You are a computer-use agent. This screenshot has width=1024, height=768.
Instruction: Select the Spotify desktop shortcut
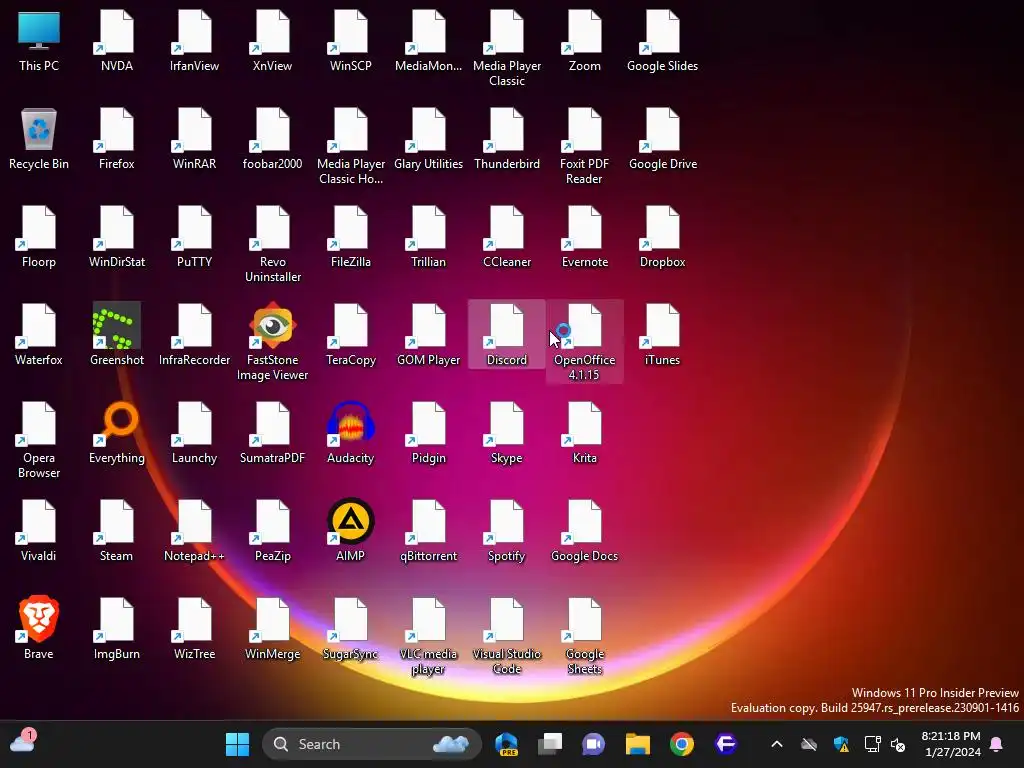[507, 531]
